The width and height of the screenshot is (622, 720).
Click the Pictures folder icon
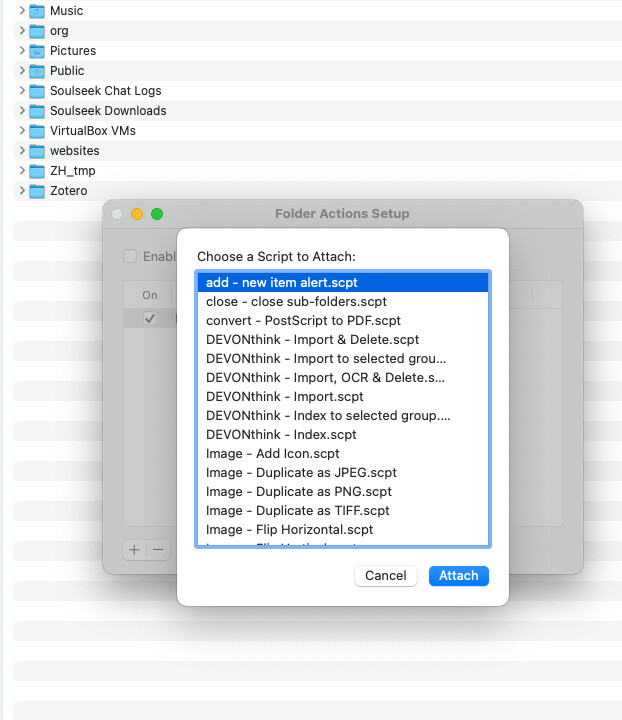coord(37,51)
